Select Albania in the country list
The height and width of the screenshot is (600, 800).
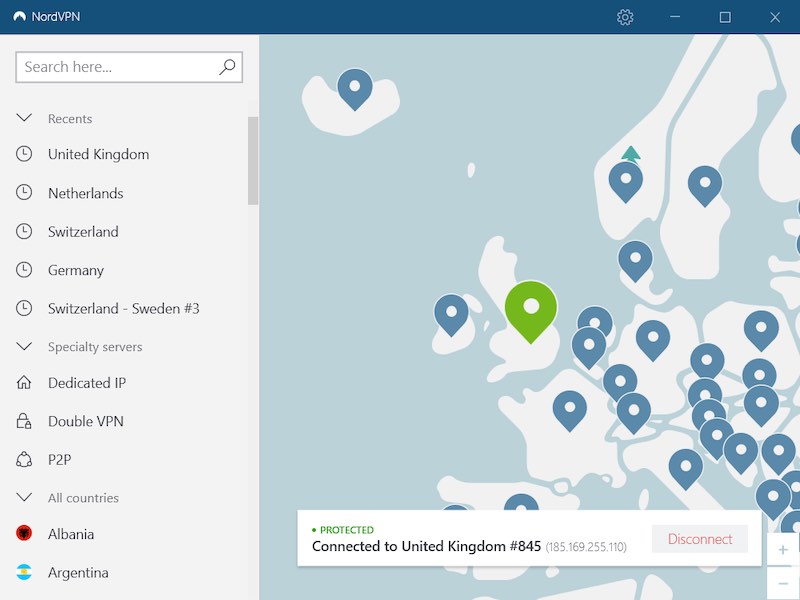[71, 534]
